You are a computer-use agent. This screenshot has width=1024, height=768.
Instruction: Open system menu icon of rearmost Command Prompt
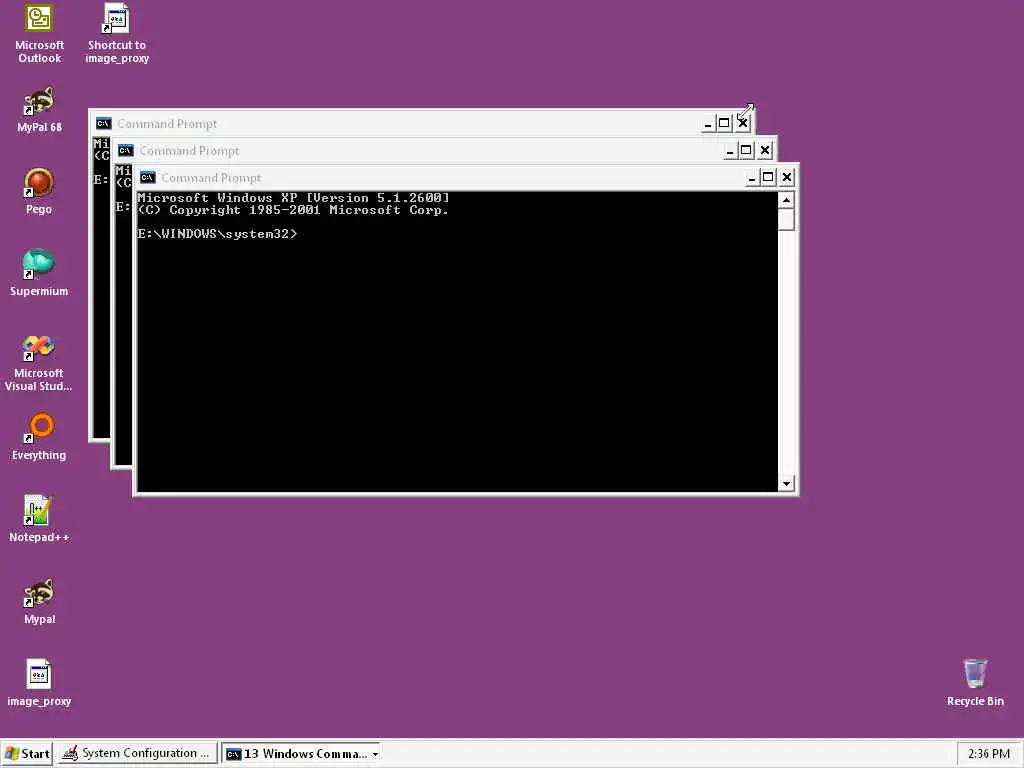pos(103,123)
